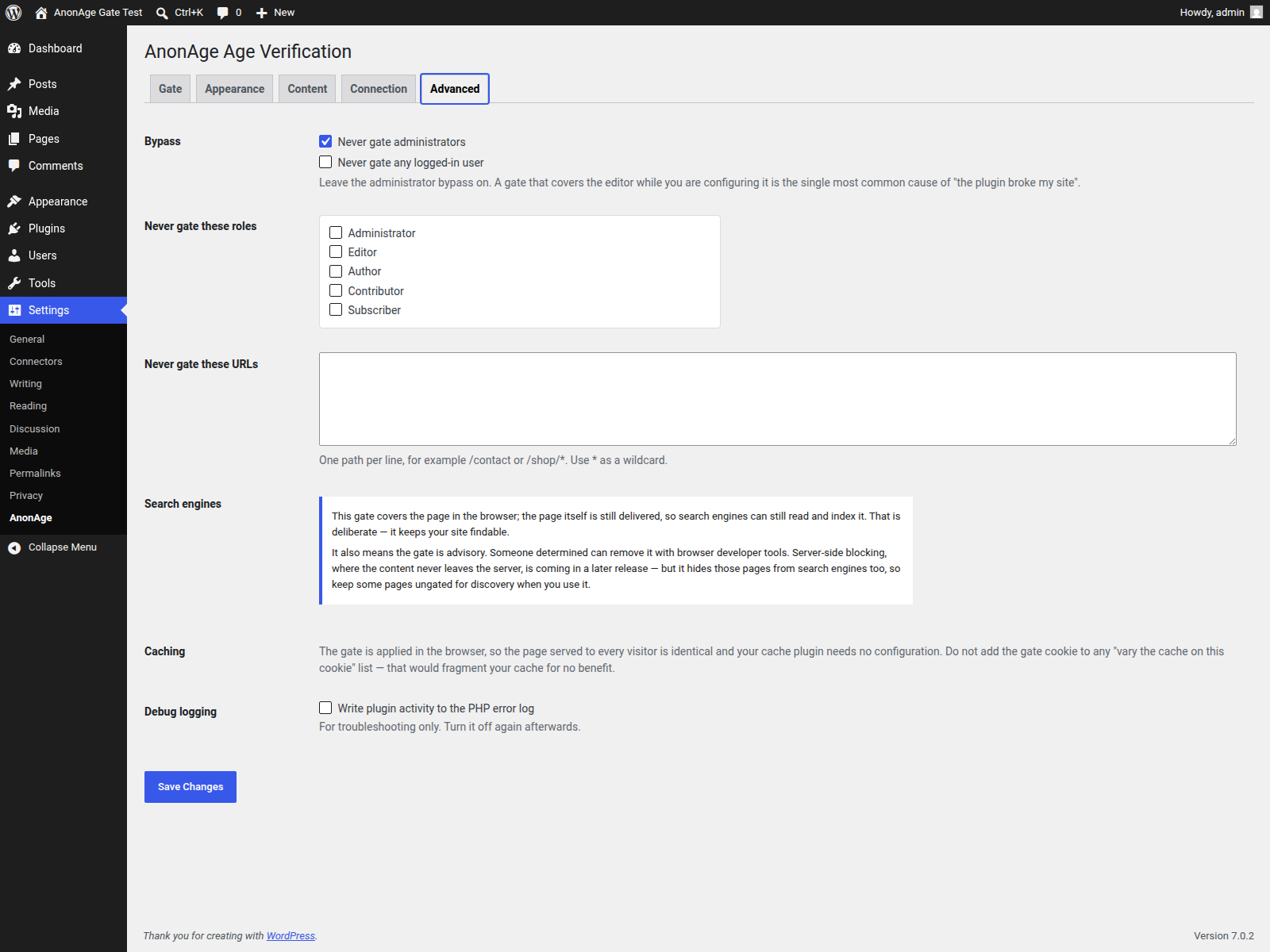Click the Search engines setting label
The height and width of the screenshot is (952, 1270).
183,504
